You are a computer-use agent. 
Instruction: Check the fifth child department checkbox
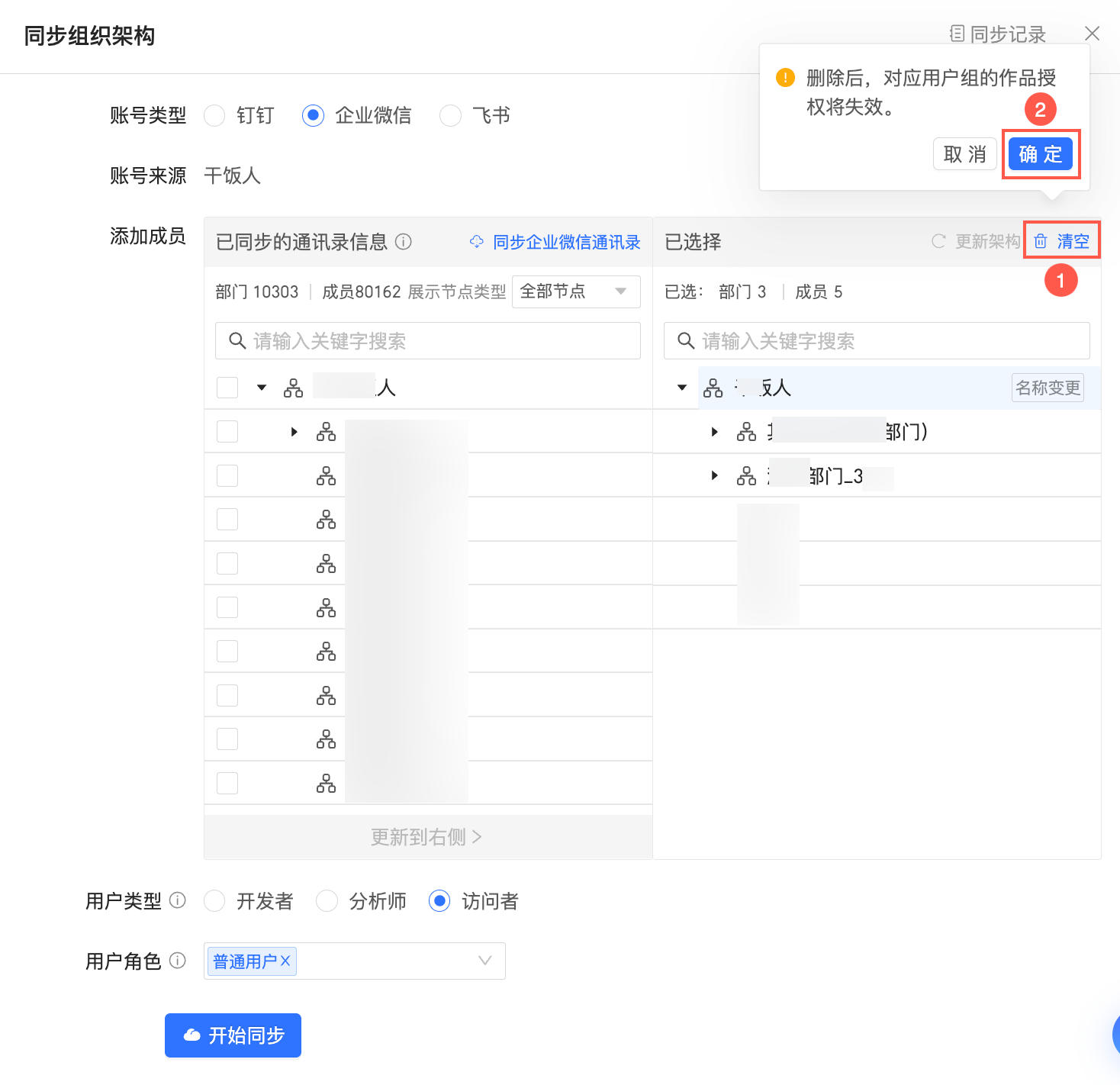point(227,607)
